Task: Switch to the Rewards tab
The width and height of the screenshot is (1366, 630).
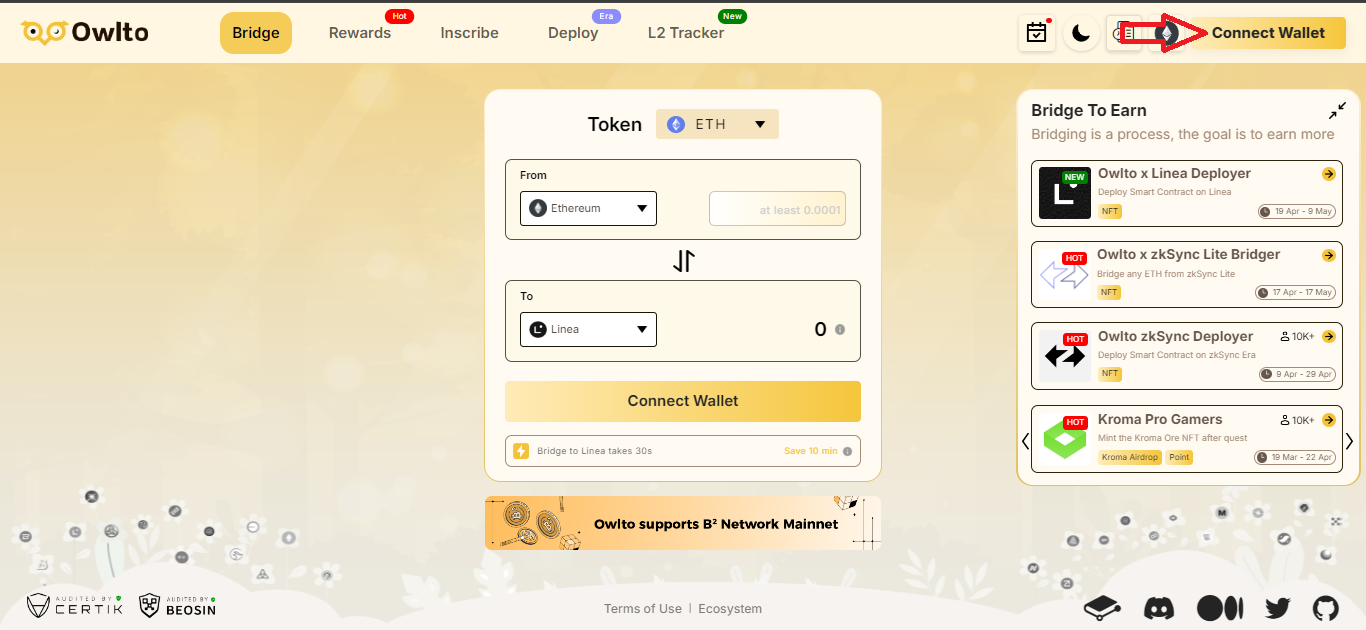Action: point(360,33)
